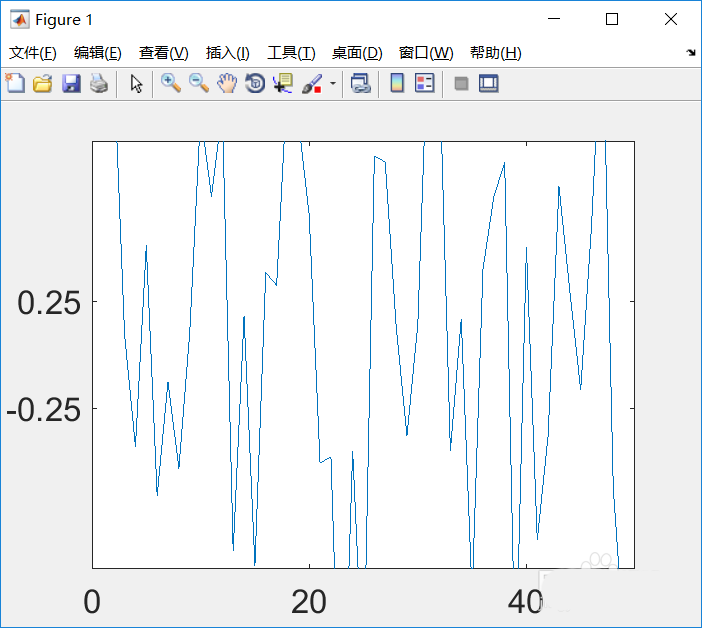
Task: Show plot tools and dock figure
Action: [489, 84]
